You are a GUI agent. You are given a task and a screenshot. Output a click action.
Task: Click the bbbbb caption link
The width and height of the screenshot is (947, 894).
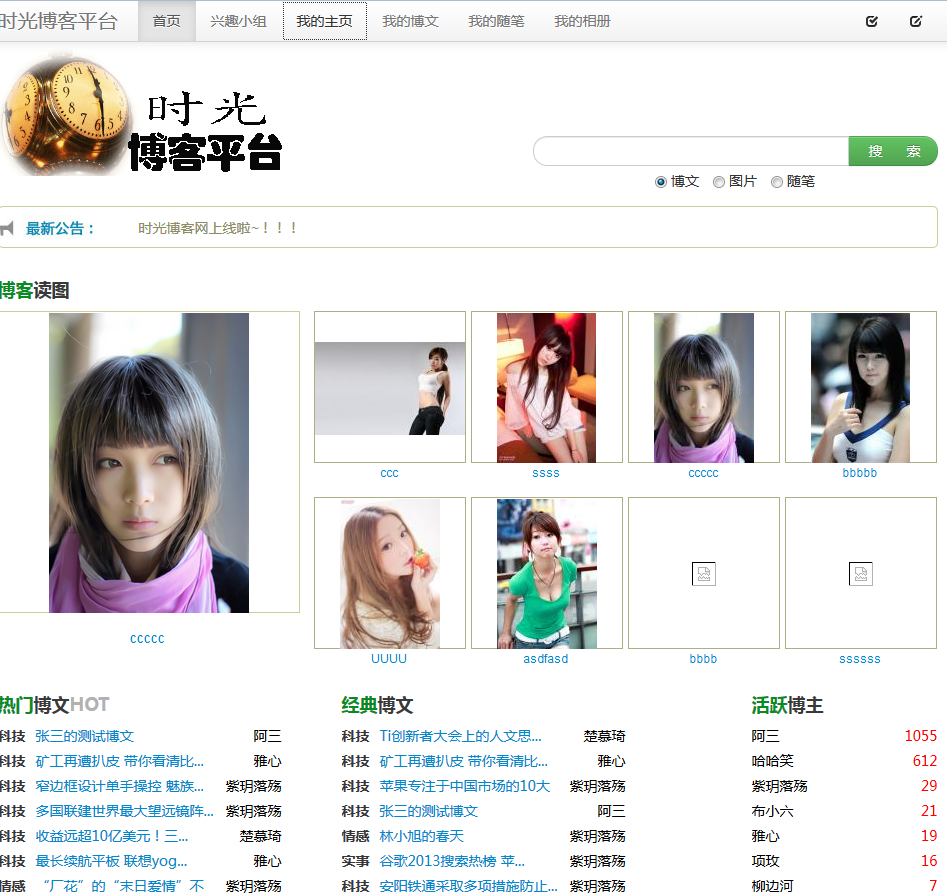(x=860, y=473)
